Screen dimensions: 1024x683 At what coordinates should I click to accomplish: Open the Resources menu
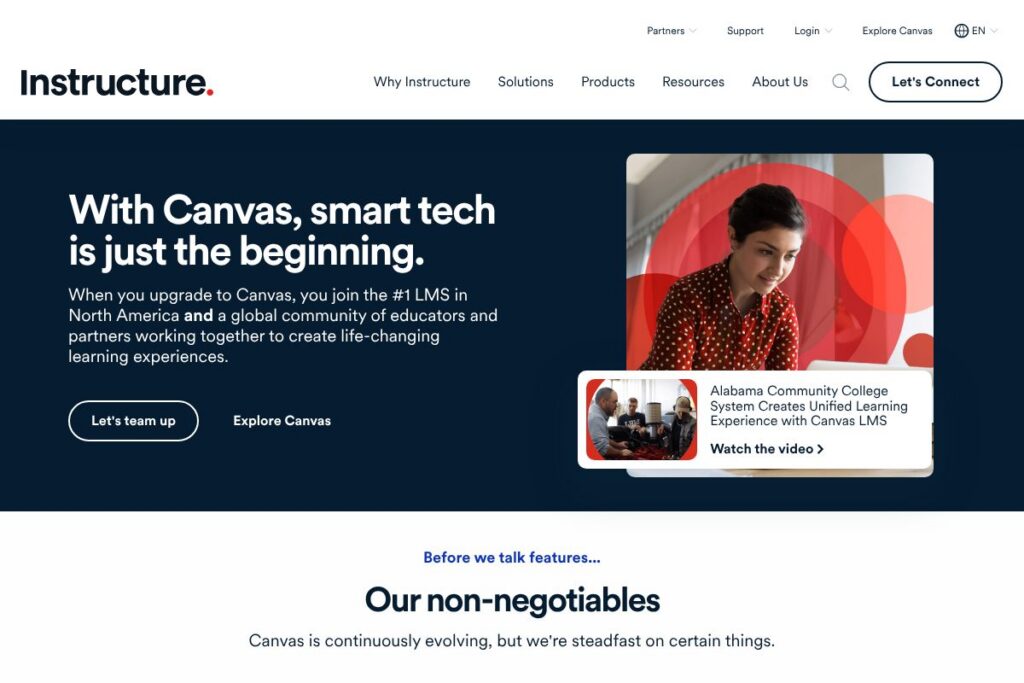(694, 82)
